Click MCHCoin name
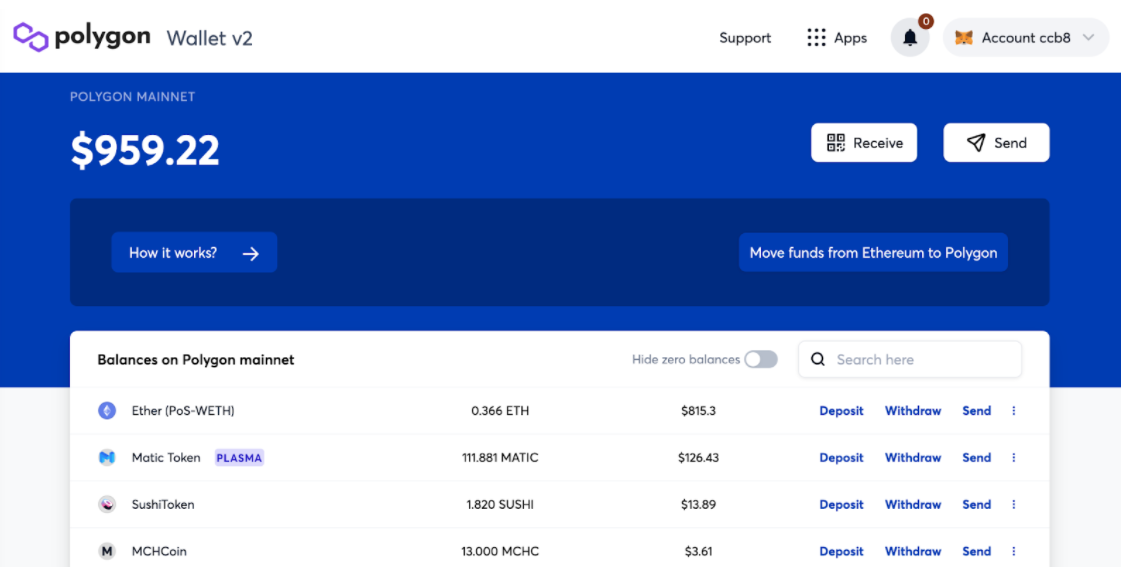This screenshot has height=567, width=1121. 159,551
